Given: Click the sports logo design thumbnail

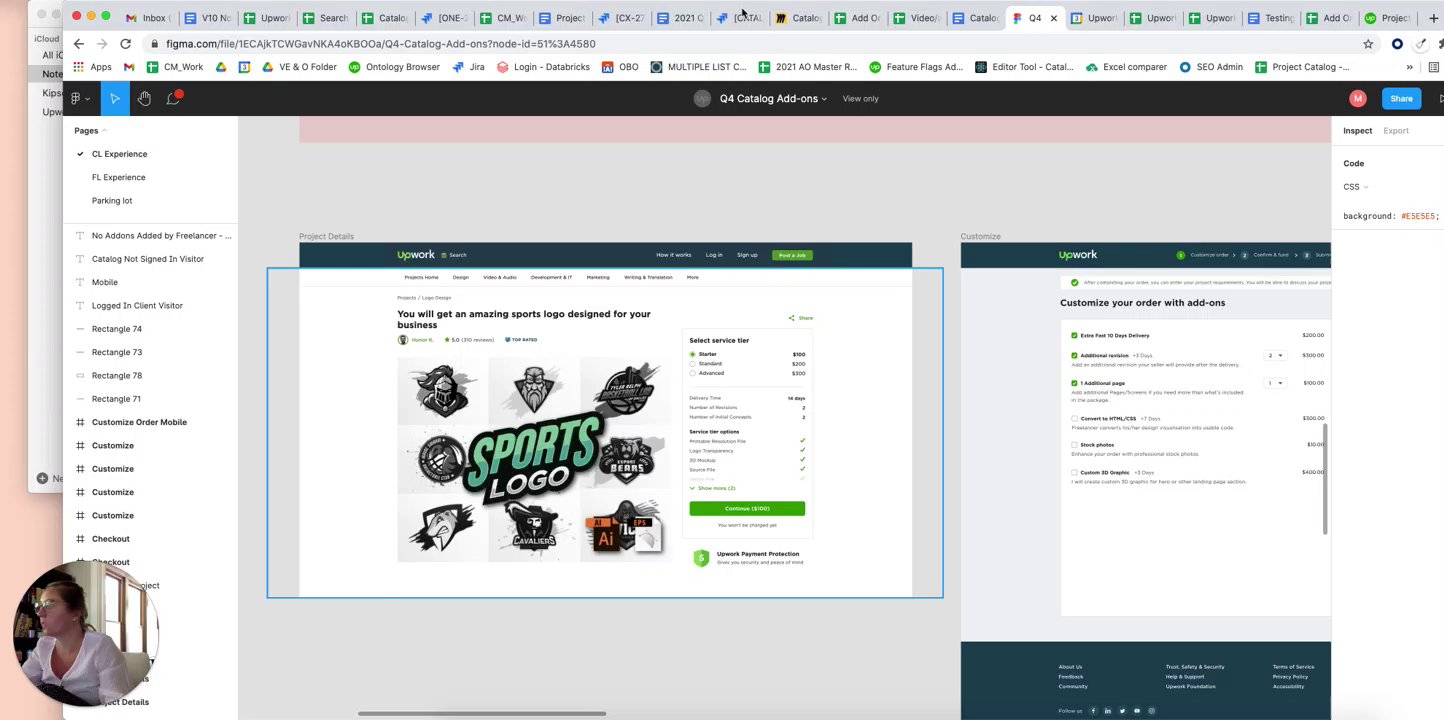Looking at the screenshot, I should (532, 462).
